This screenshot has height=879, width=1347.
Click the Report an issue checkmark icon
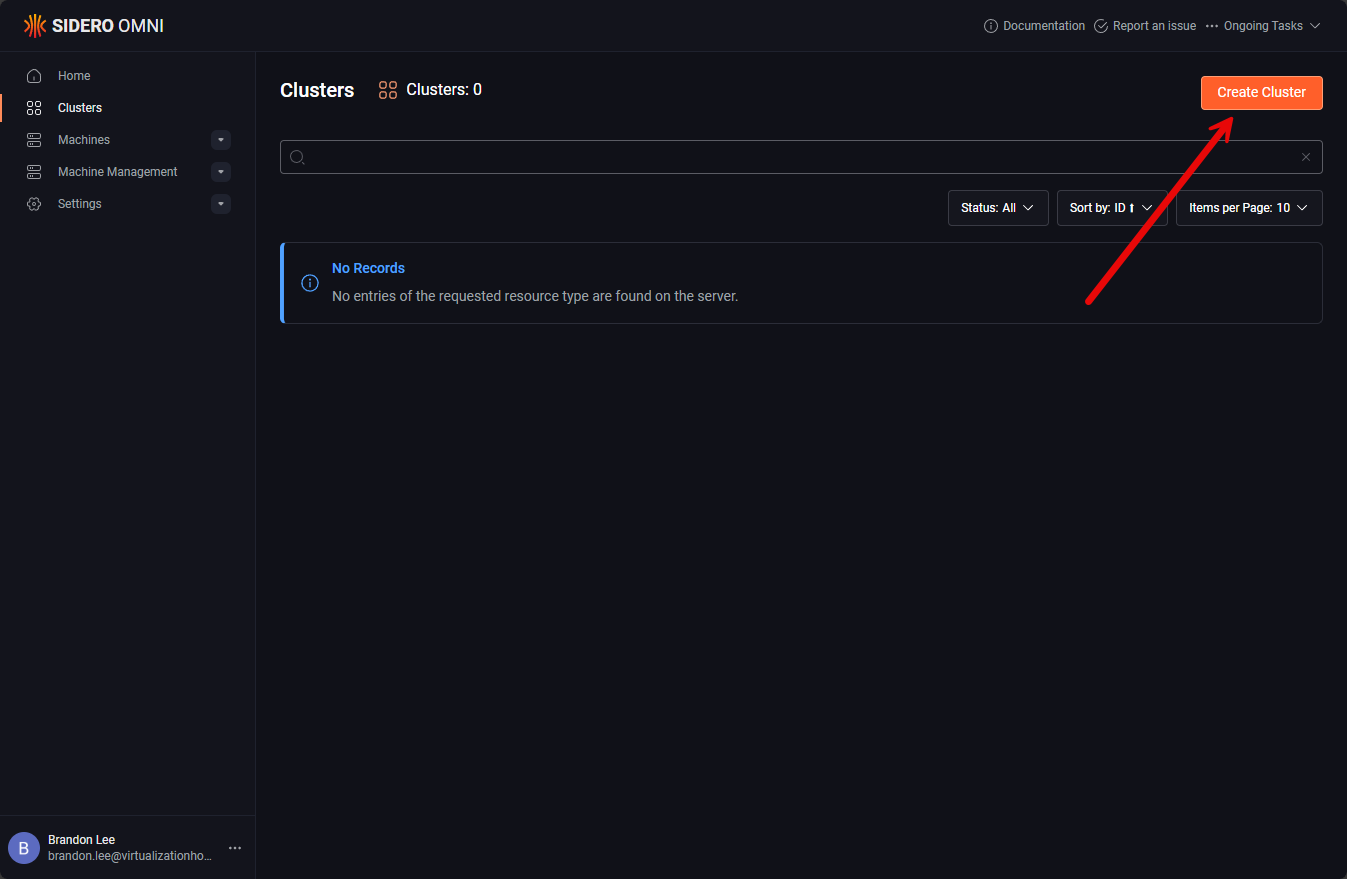pos(1101,26)
